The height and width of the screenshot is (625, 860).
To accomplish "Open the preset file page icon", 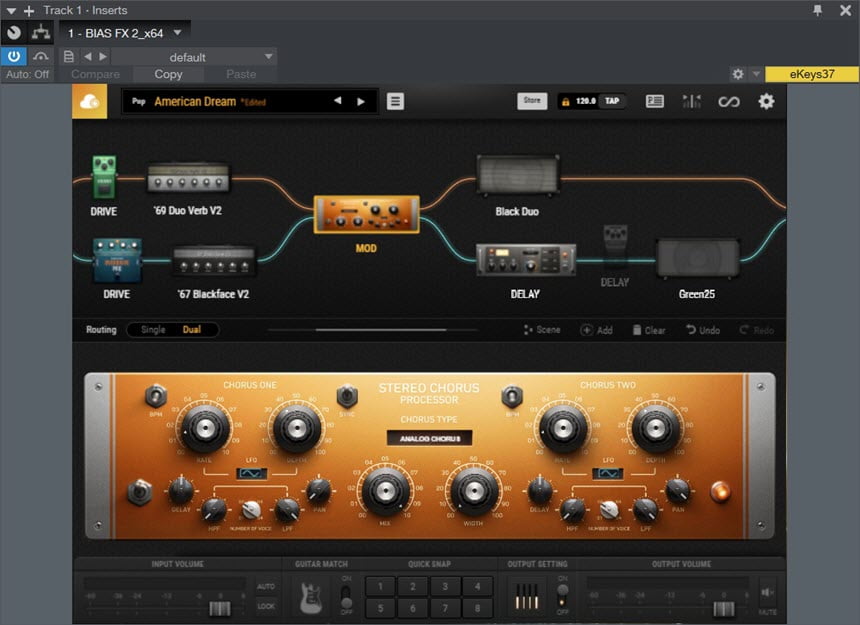I will (x=69, y=56).
